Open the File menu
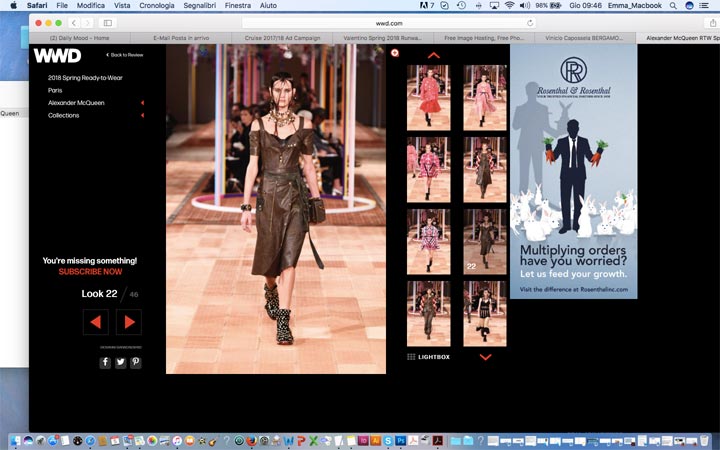Viewport: 720px width, 450px height. 62,6
